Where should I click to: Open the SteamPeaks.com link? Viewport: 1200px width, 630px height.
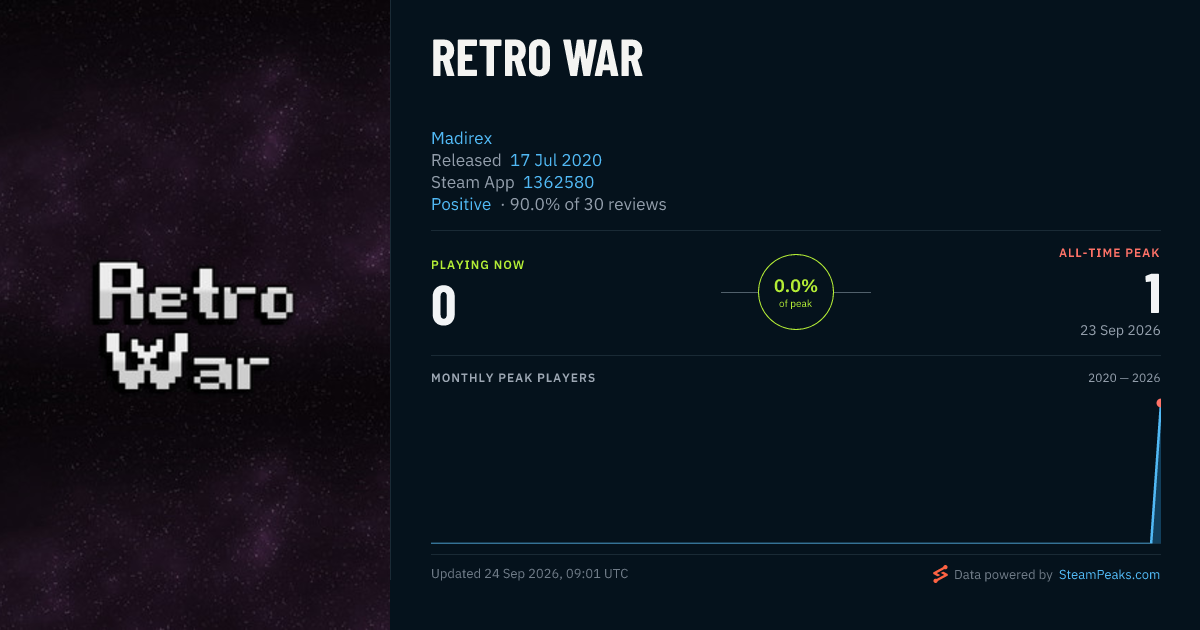pyautogui.click(x=1109, y=575)
